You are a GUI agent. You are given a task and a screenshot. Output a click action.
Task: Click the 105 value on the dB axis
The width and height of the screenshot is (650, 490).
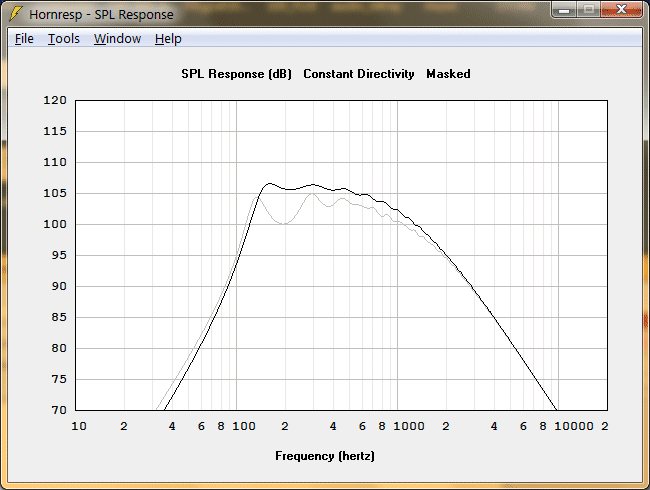point(55,193)
